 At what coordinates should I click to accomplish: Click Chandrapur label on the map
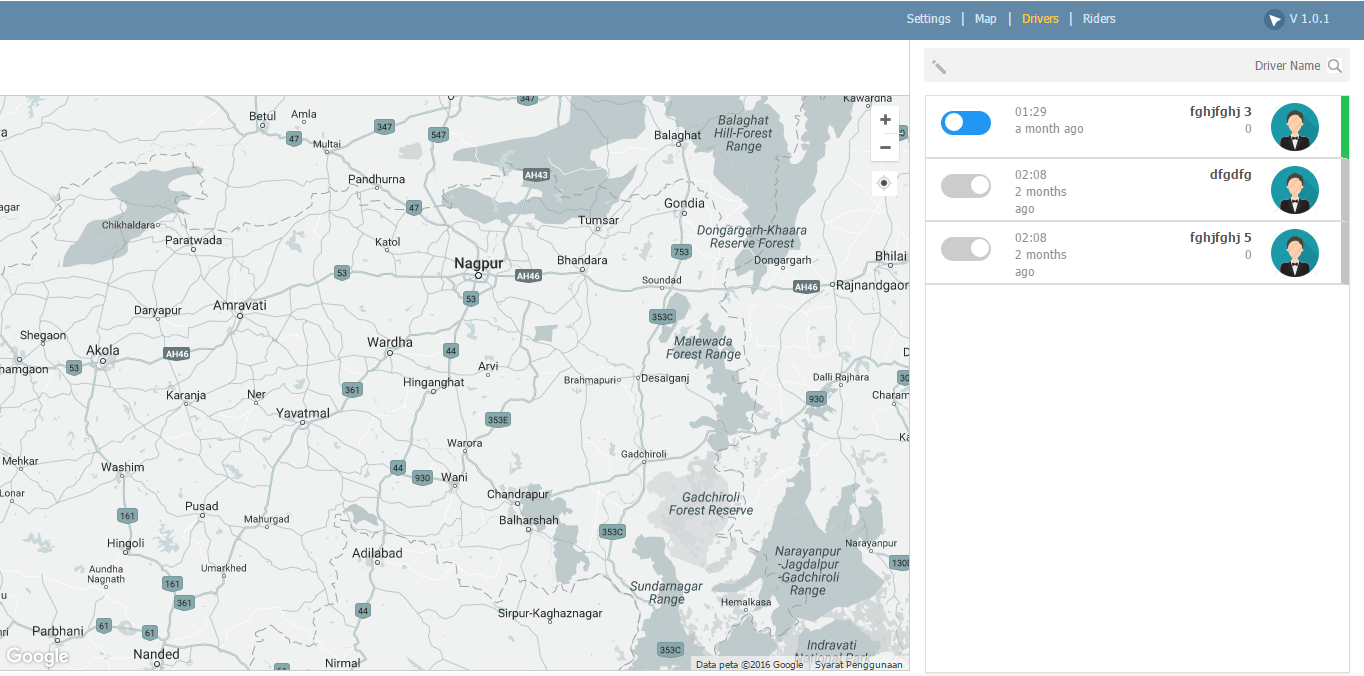coord(518,494)
